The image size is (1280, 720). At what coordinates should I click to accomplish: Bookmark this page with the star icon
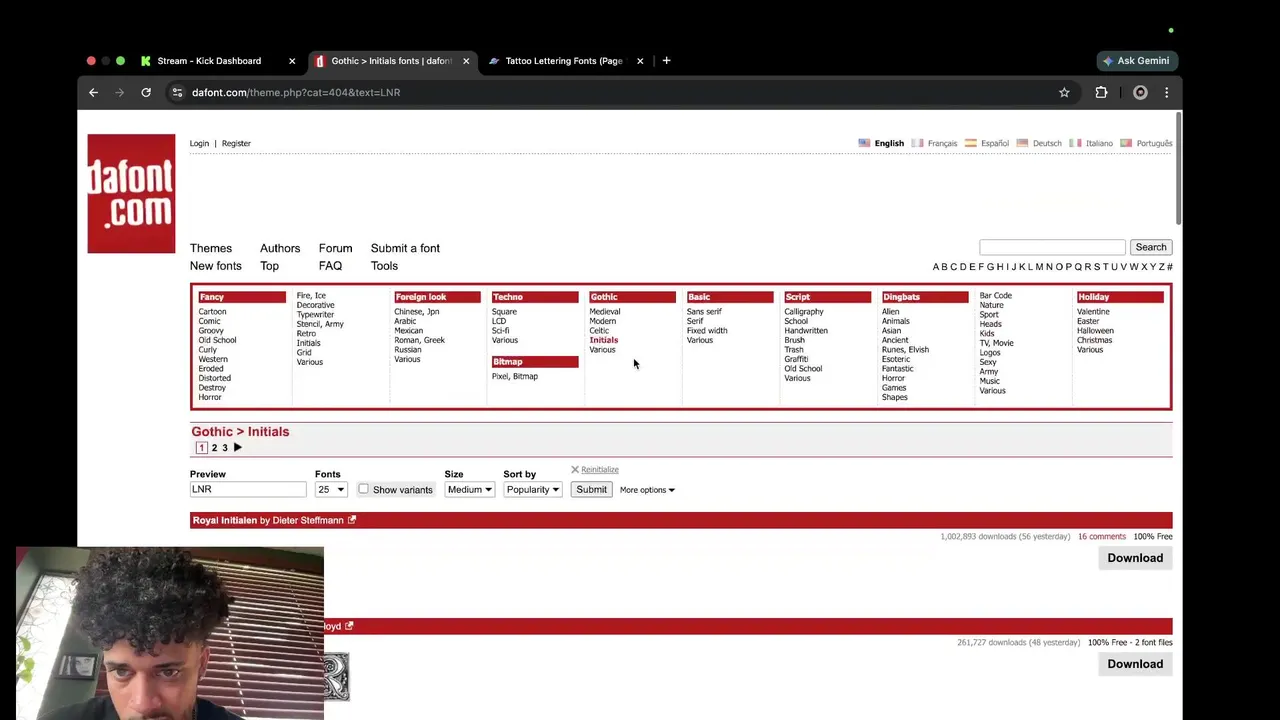point(1064,92)
